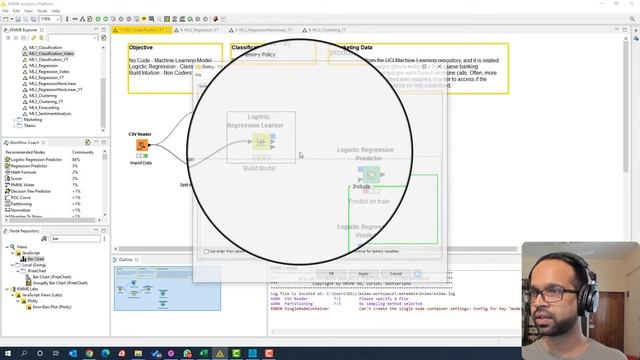
Task: Open the Edit menu
Action: click(16, 11)
